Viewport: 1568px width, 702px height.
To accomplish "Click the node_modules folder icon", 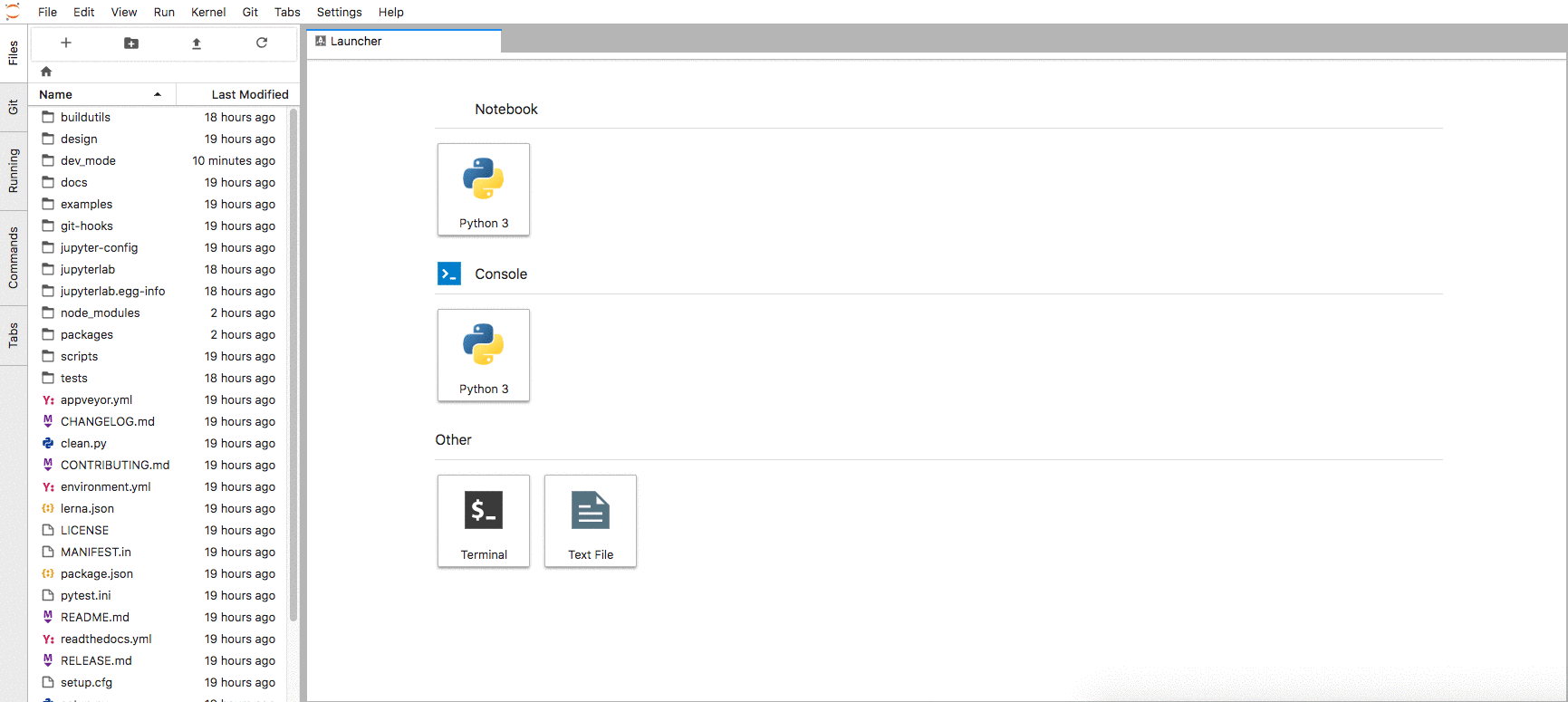I will 48,313.
